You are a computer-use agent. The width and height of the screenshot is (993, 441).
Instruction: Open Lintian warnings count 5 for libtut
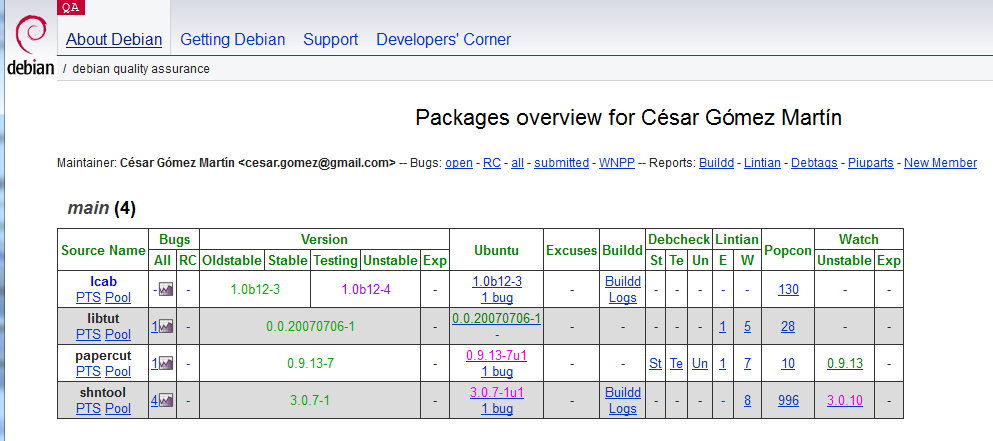coord(747,326)
